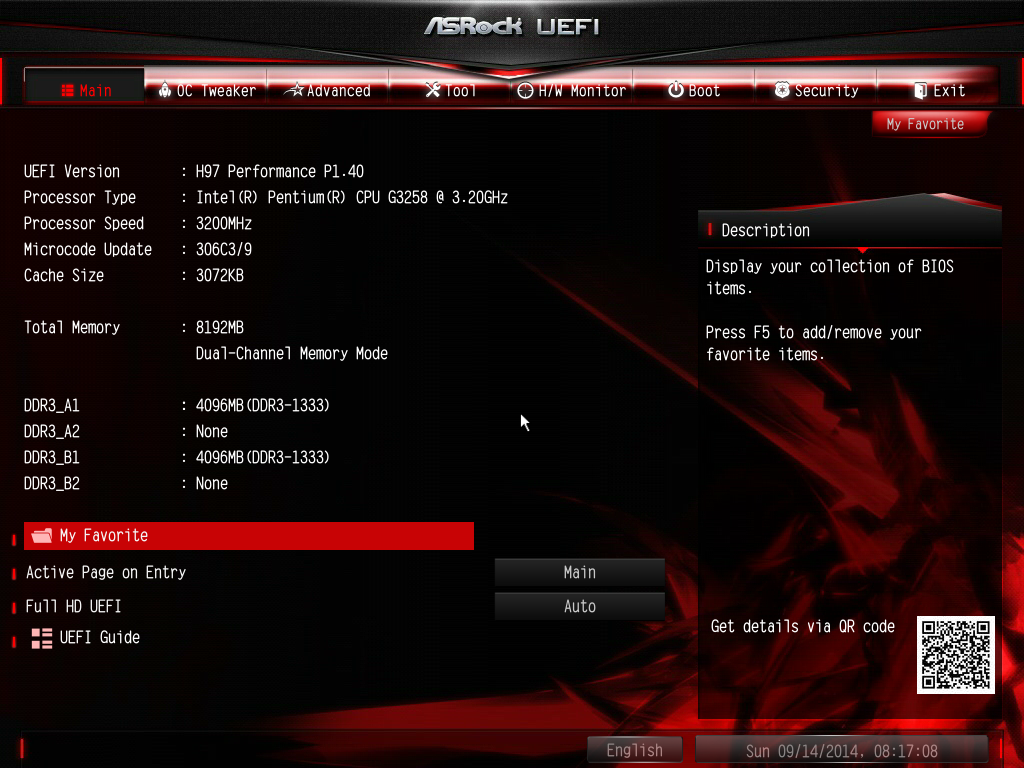Click the Tool wrench icon
The height and width of the screenshot is (768, 1024).
432,89
